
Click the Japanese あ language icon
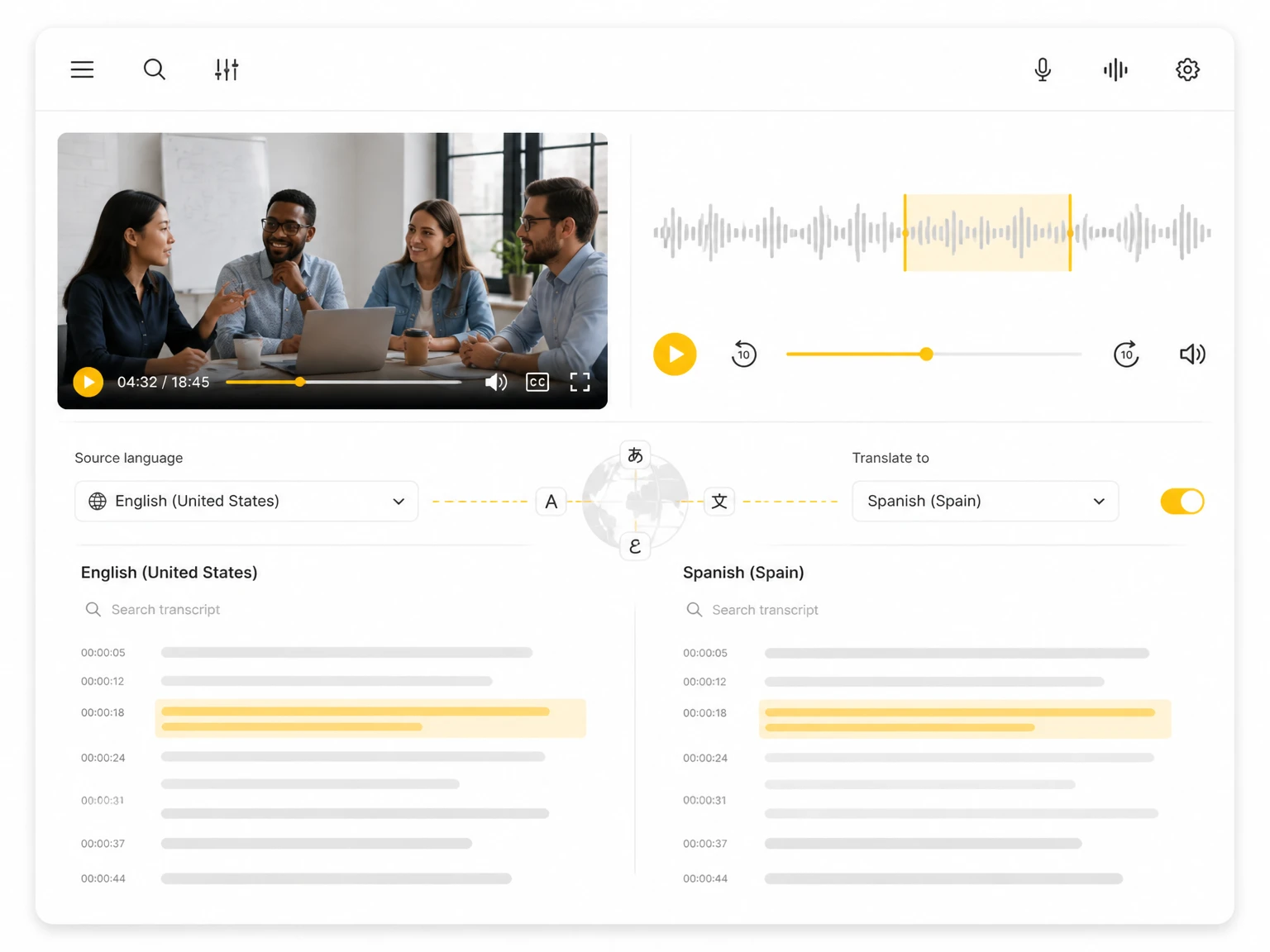[635, 455]
